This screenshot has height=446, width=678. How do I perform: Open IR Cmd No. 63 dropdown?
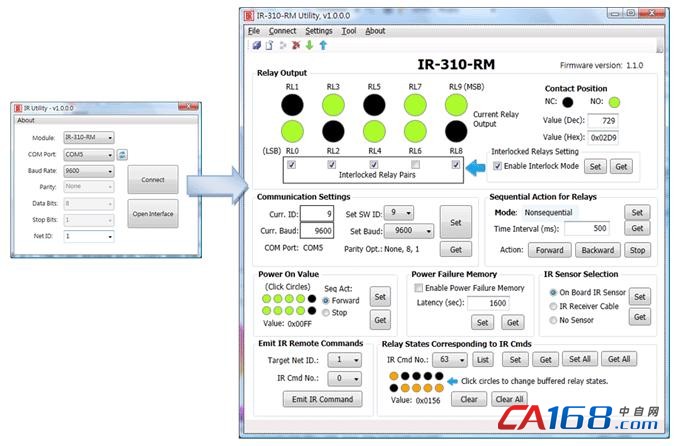450,359
